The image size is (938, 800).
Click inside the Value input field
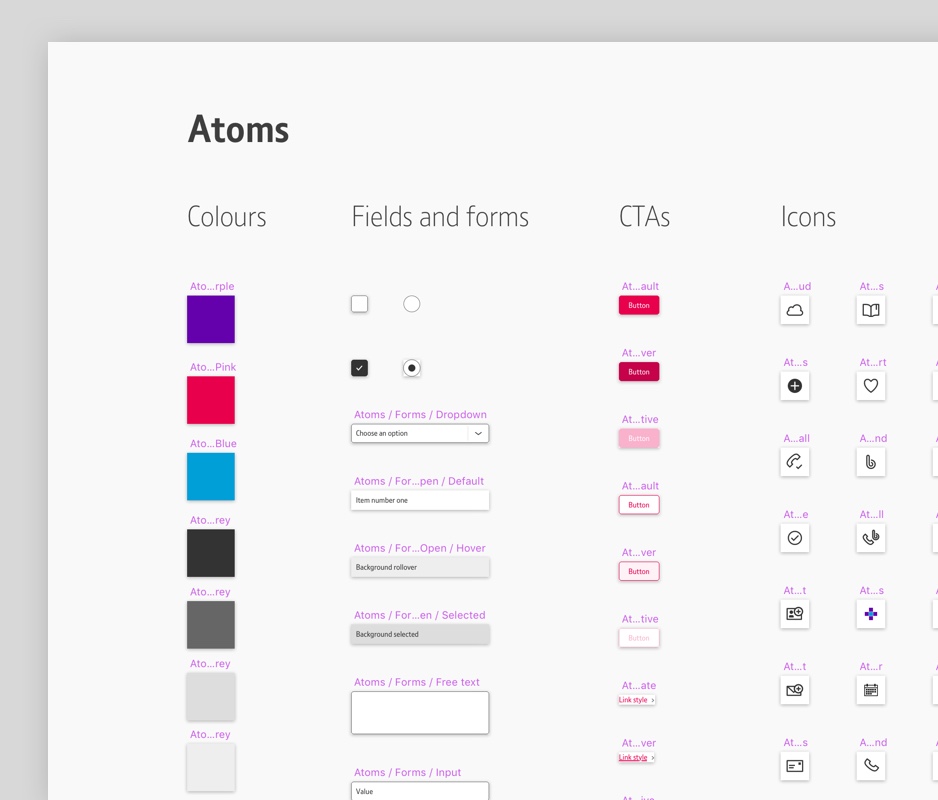[420, 791]
